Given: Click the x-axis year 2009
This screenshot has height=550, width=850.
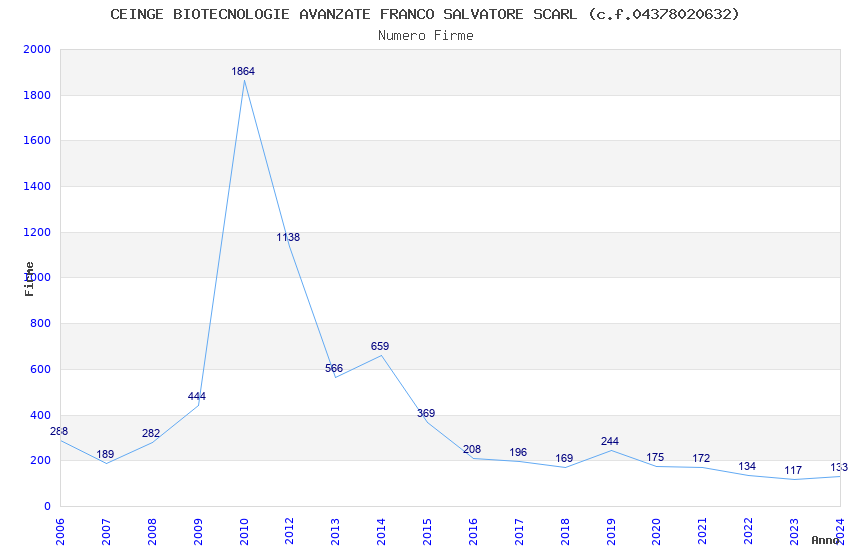Looking at the screenshot, I should click(198, 531).
